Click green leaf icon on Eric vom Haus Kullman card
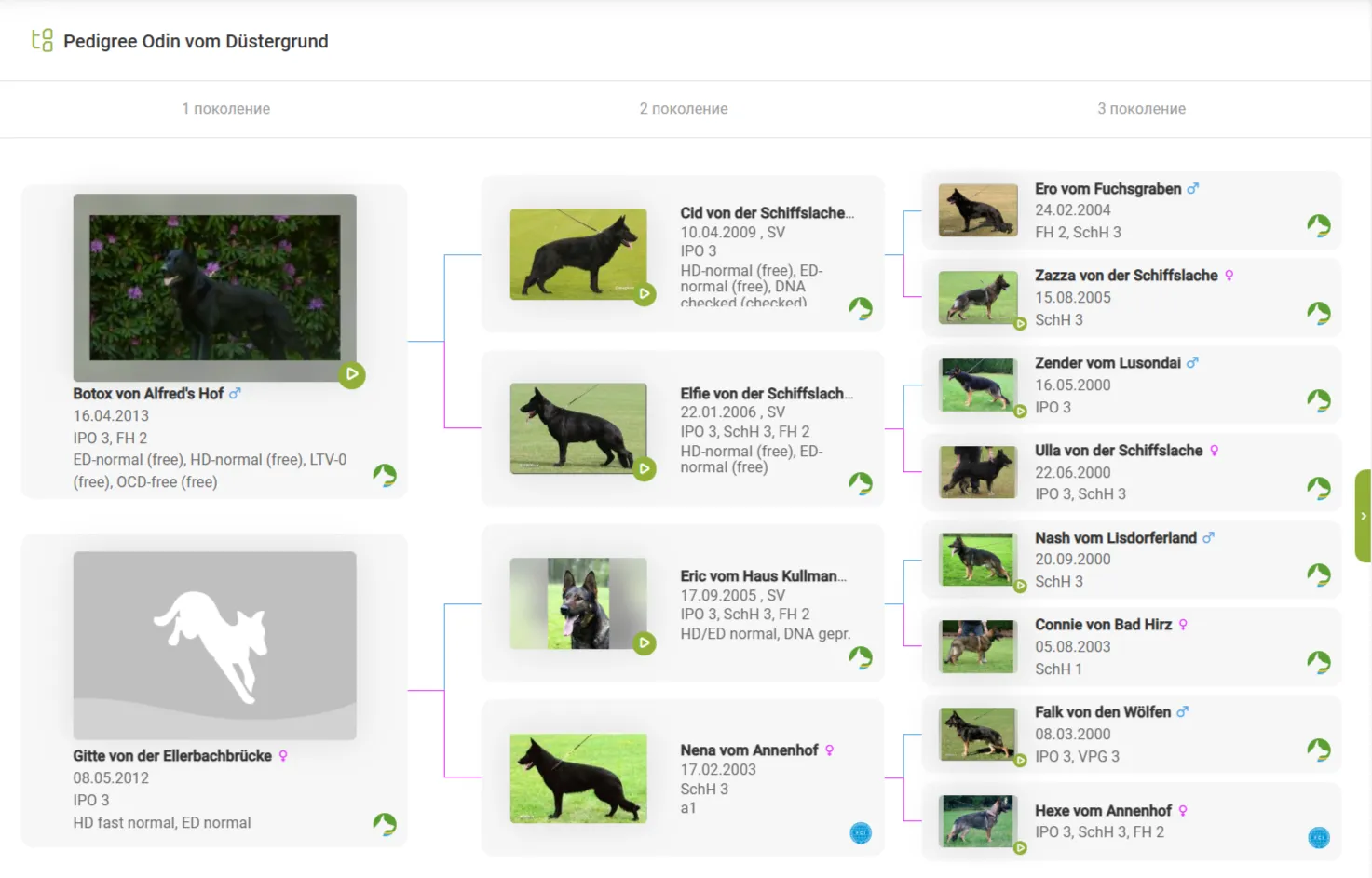The width and height of the screenshot is (1372, 878). click(861, 657)
